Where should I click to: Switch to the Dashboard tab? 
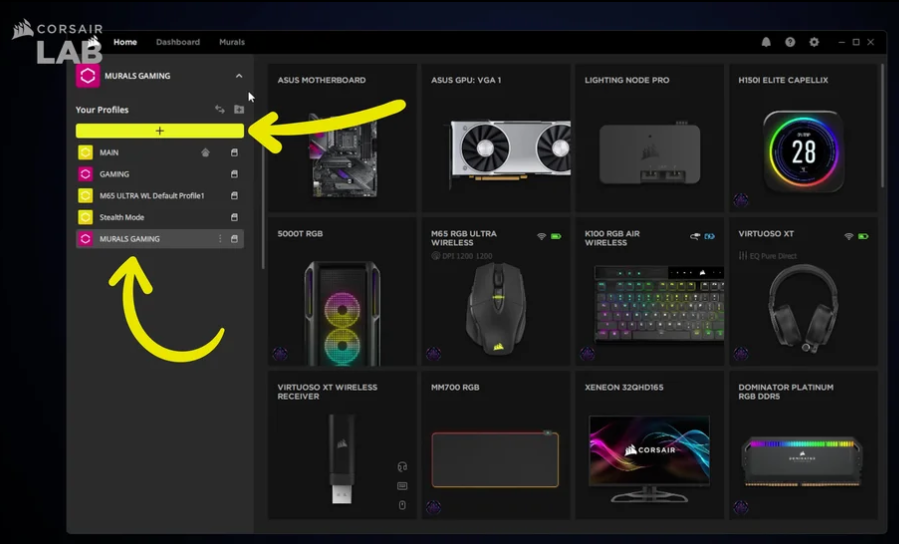(x=178, y=42)
